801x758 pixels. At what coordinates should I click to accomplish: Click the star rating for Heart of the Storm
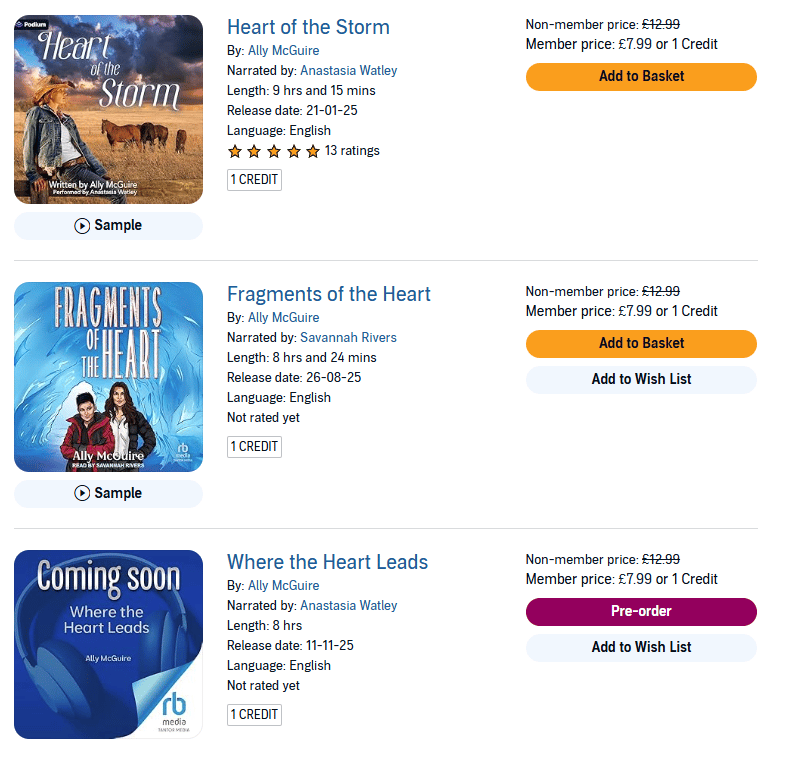pyautogui.click(x=274, y=151)
